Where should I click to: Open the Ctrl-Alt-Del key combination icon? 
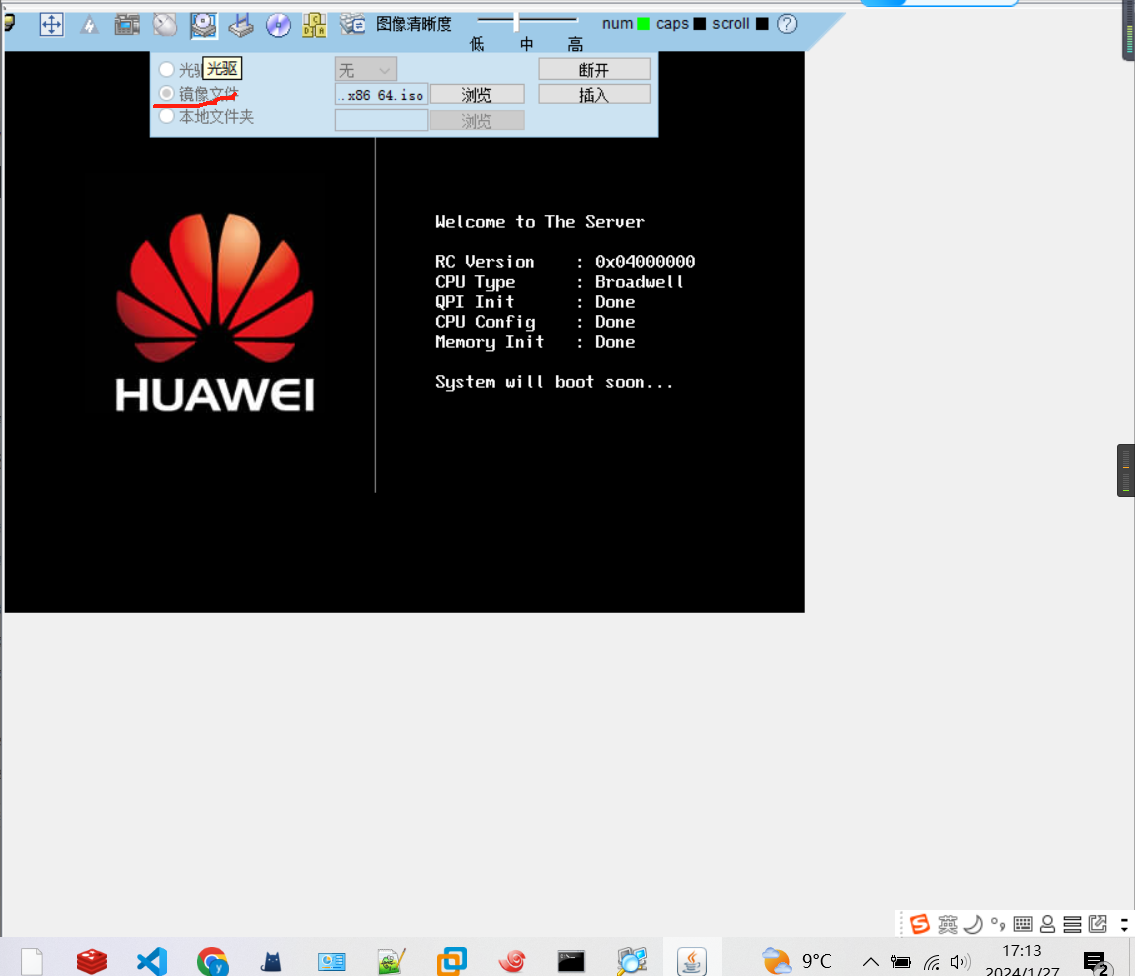[314, 25]
